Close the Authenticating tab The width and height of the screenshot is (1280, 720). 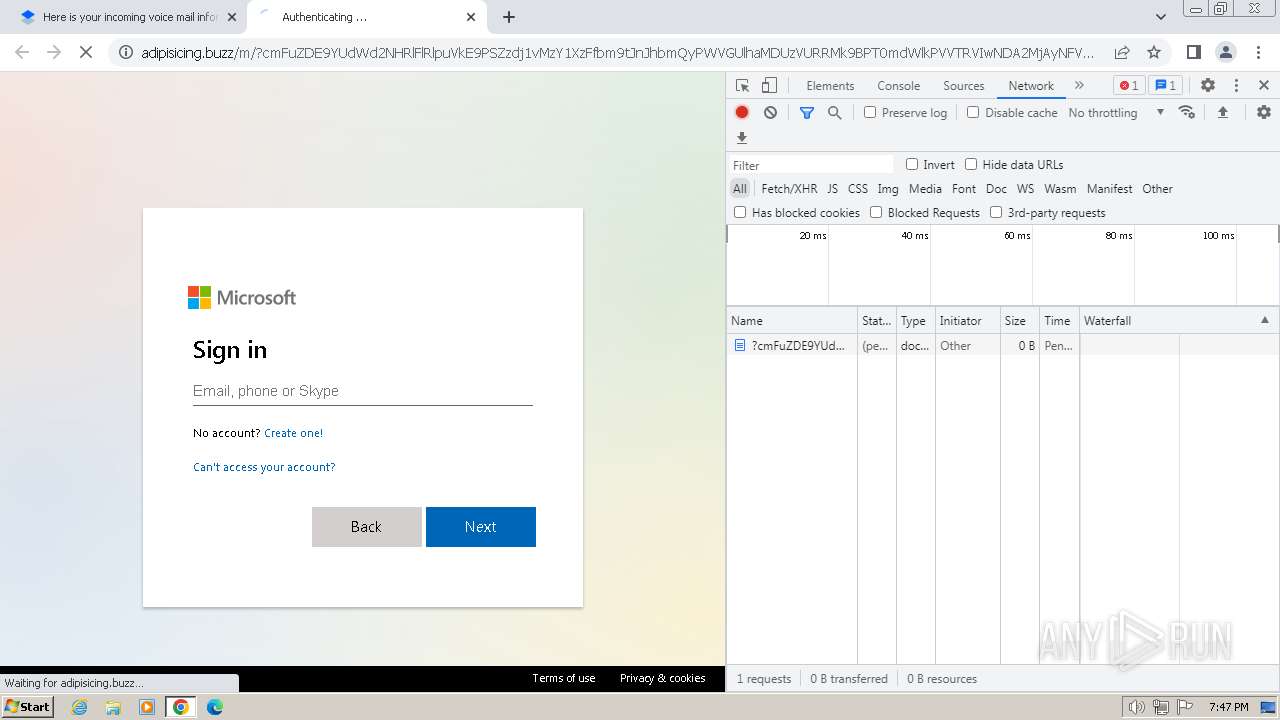tap(471, 17)
